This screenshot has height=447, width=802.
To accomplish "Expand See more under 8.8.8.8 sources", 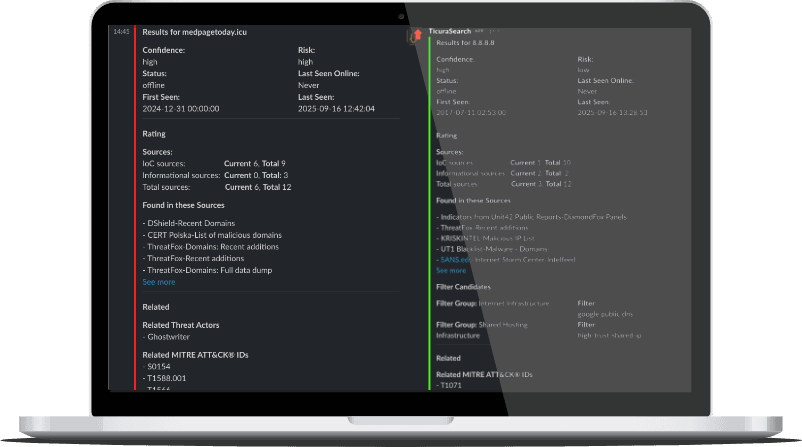I will pos(451,270).
